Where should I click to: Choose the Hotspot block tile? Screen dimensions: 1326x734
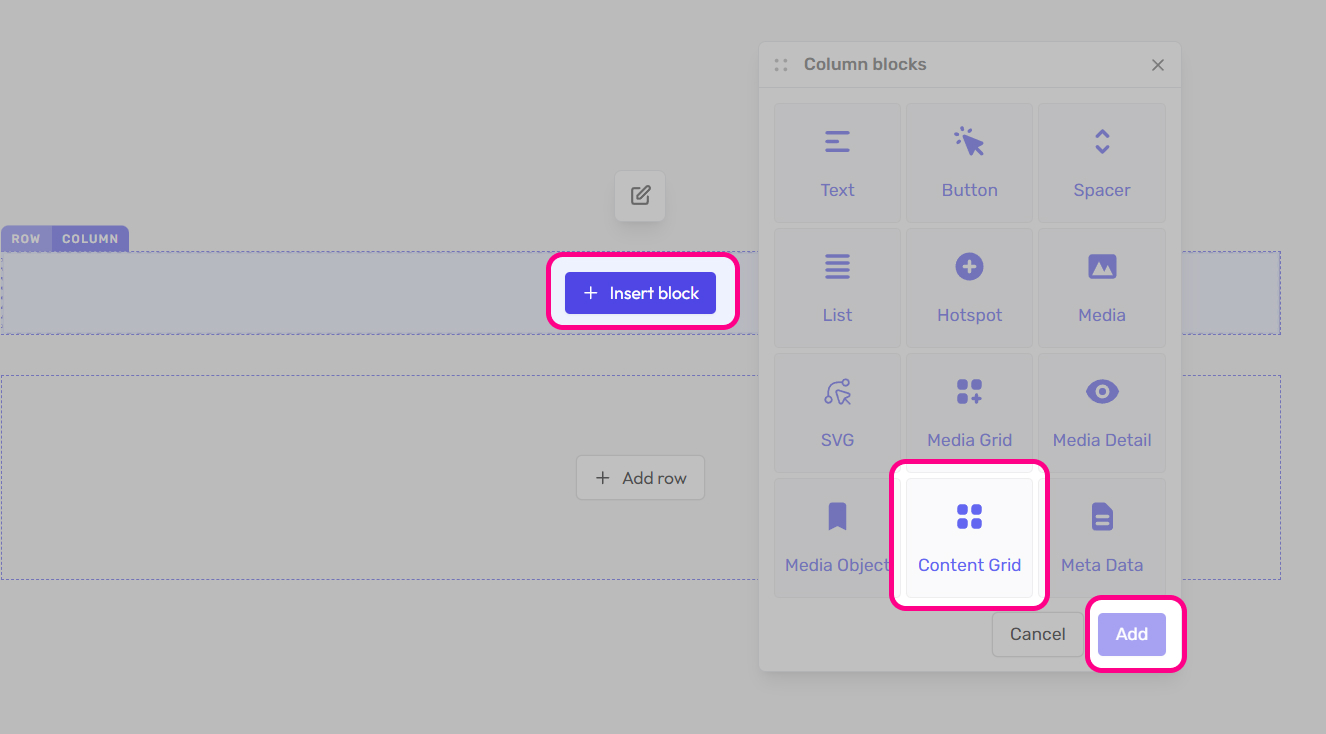coord(969,288)
